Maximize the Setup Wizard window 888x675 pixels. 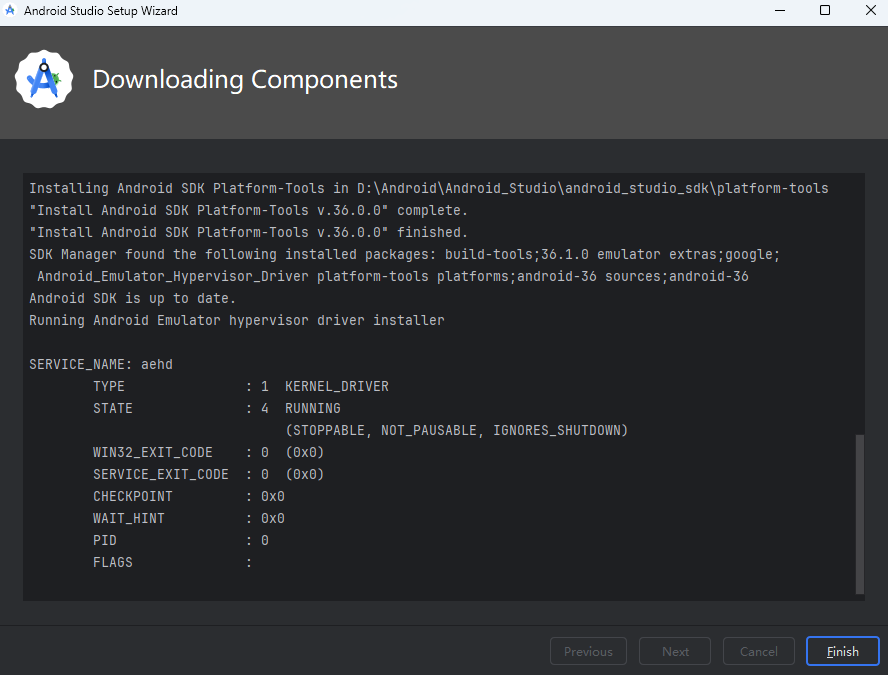(825, 11)
